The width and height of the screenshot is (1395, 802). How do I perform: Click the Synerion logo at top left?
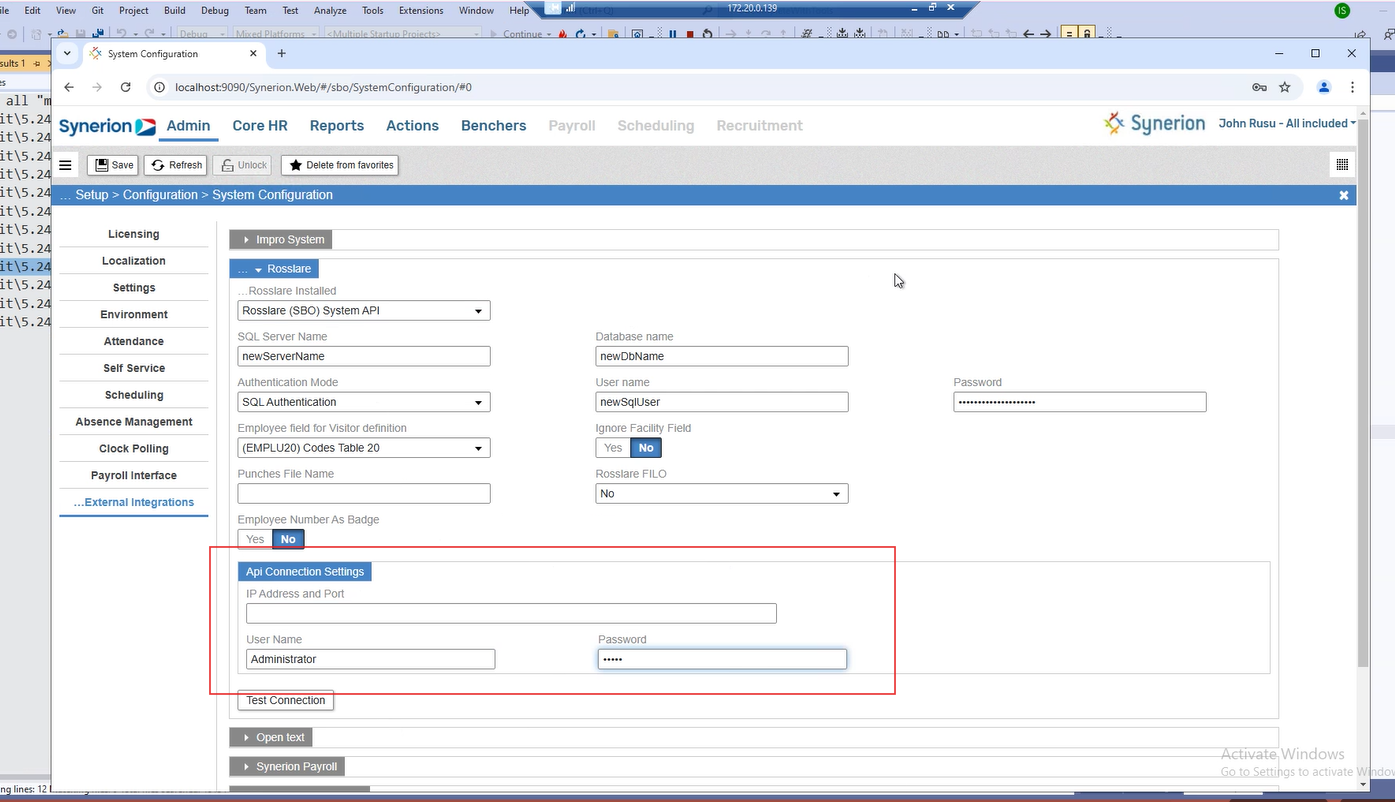point(107,126)
